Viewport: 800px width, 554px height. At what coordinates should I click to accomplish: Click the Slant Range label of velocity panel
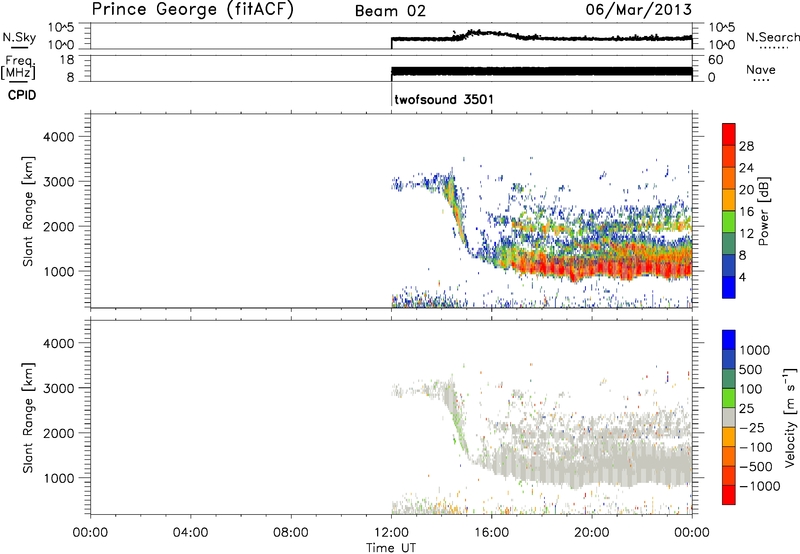click(28, 418)
